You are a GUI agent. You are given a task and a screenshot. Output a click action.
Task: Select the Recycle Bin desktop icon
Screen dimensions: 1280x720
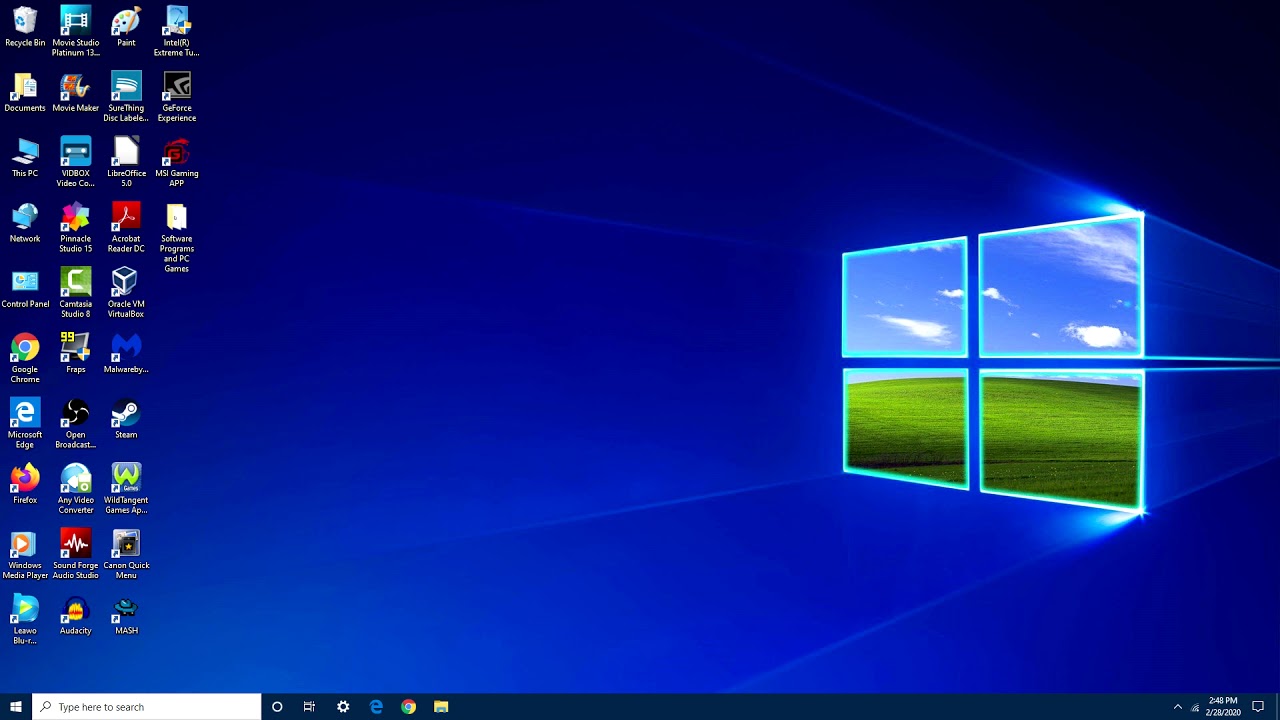tap(25, 27)
